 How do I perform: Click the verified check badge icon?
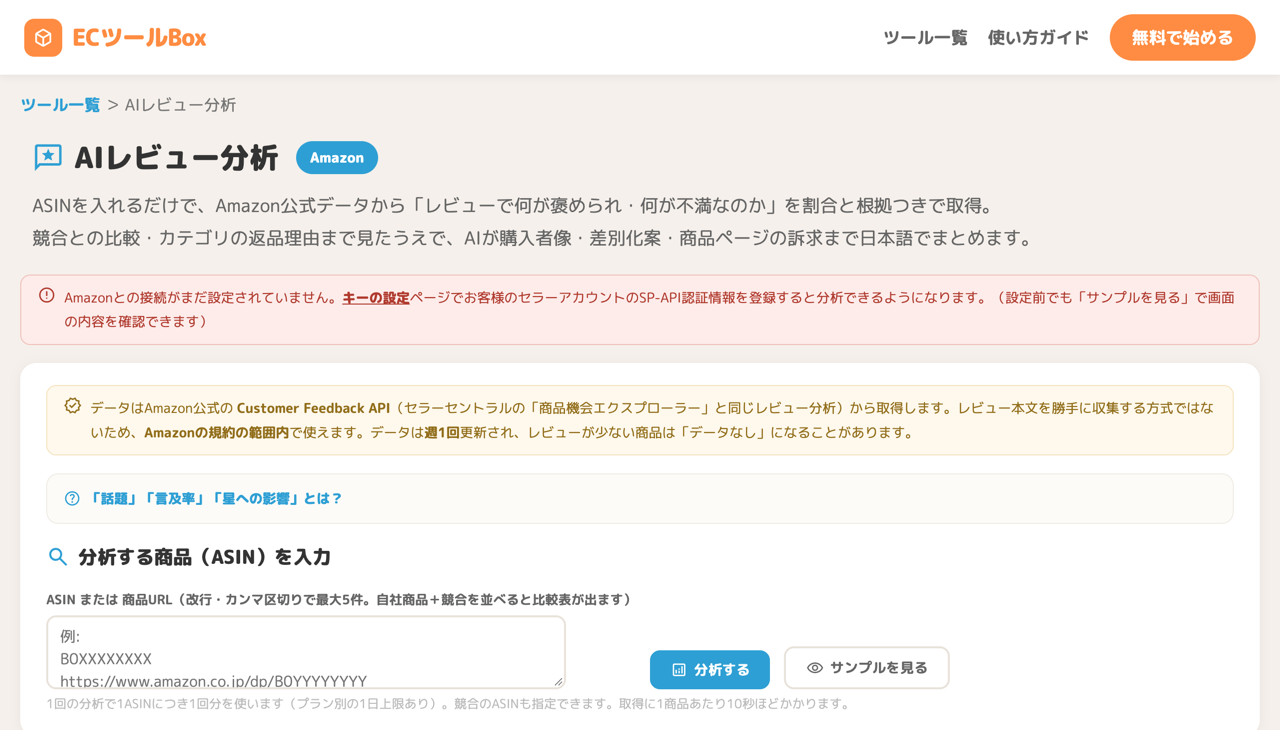(x=72, y=406)
